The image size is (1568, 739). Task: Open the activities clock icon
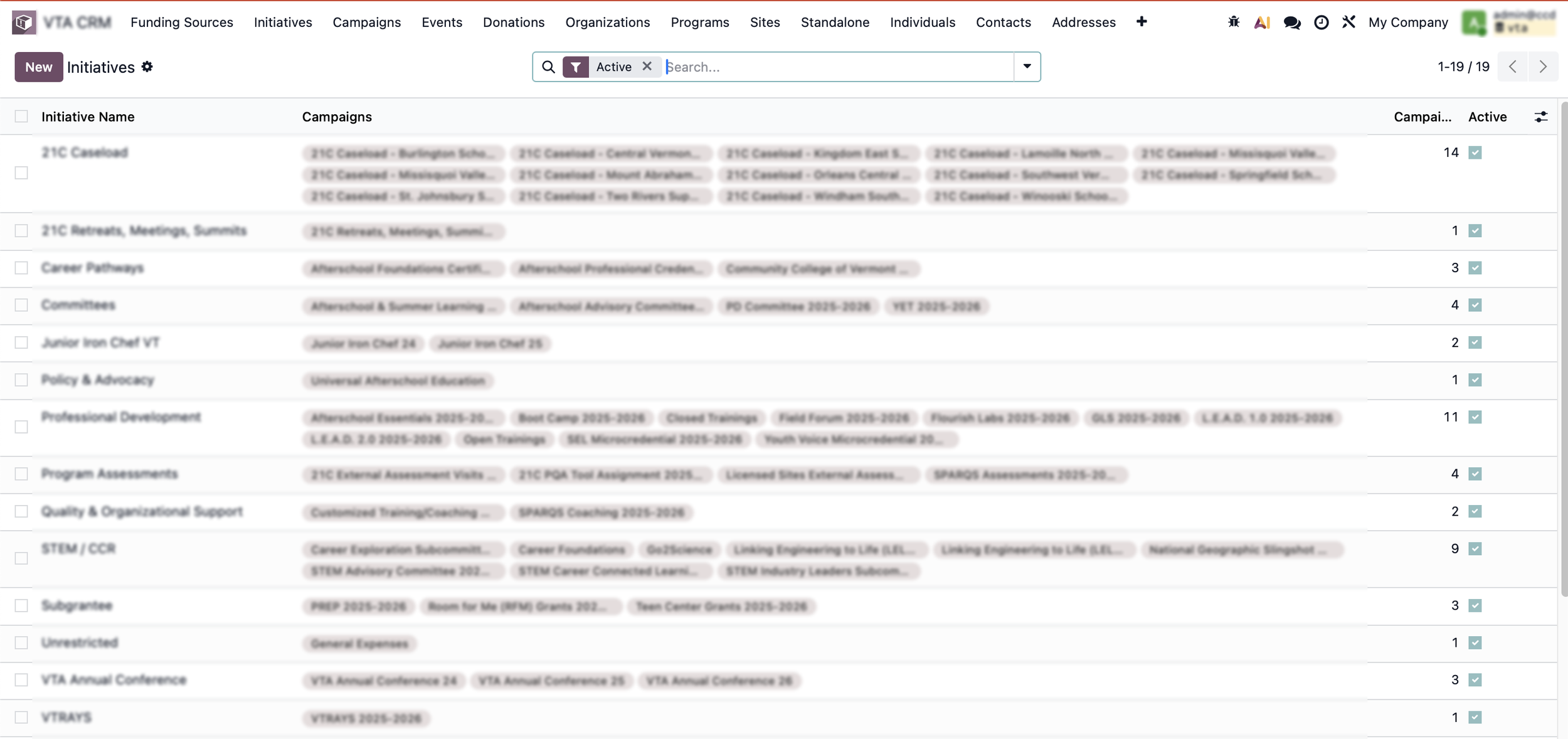click(x=1321, y=23)
